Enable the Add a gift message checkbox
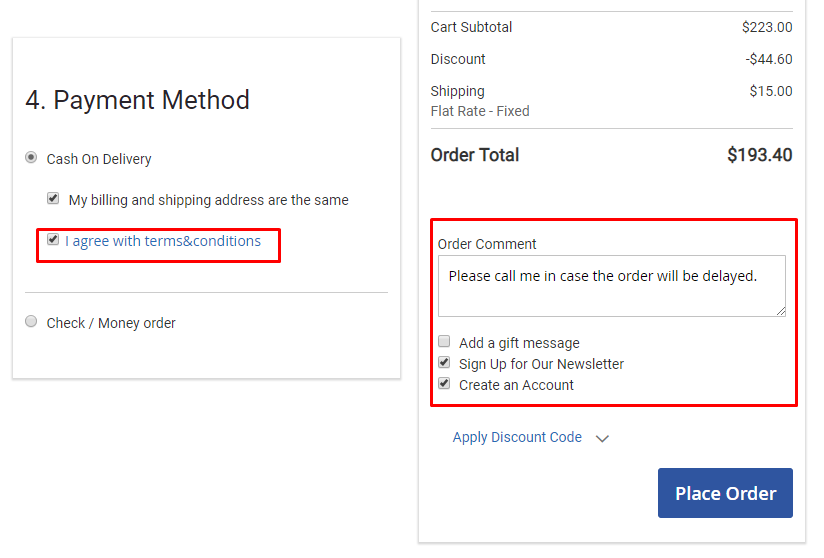 click(444, 342)
